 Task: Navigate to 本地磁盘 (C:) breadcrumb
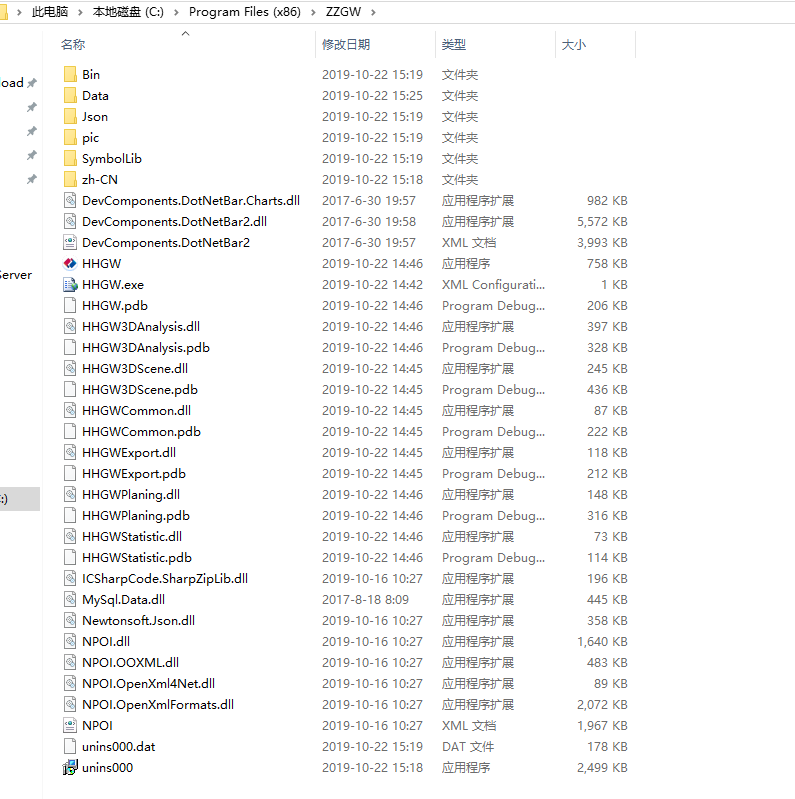(128, 12)
